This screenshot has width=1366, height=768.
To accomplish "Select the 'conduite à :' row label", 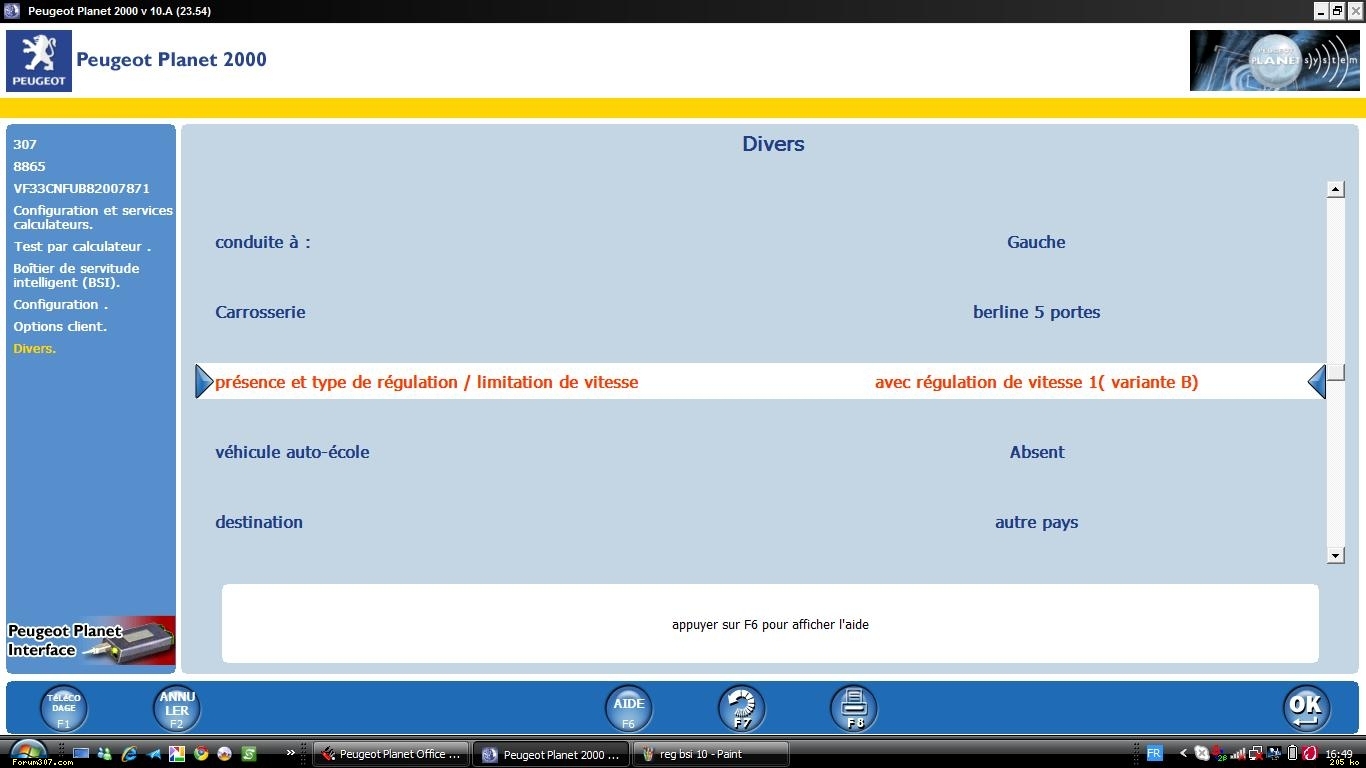I will pyautogui.click(x=263, y=242).
